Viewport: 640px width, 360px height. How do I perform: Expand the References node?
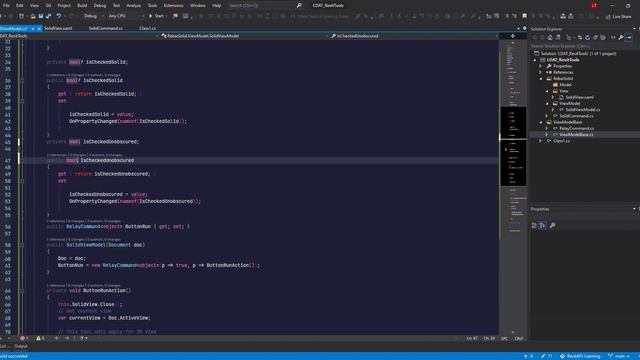tap(541, 72)
